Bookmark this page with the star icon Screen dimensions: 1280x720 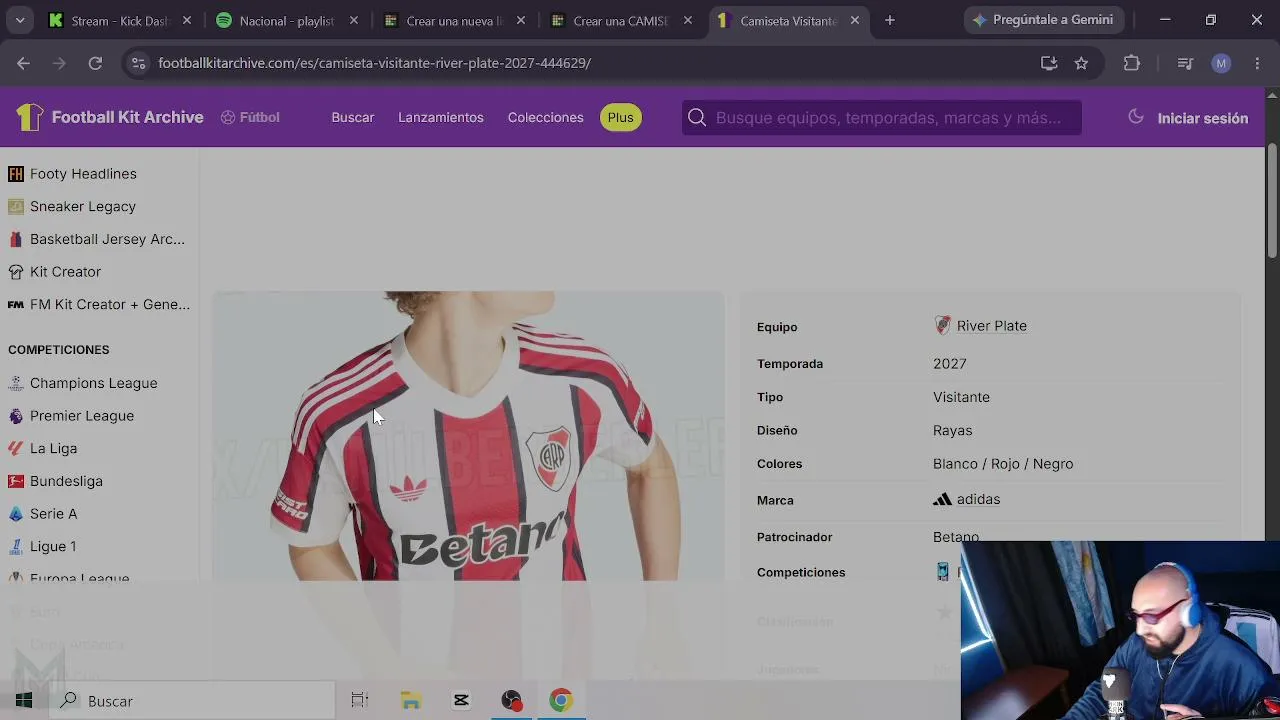coord(1081,63)
